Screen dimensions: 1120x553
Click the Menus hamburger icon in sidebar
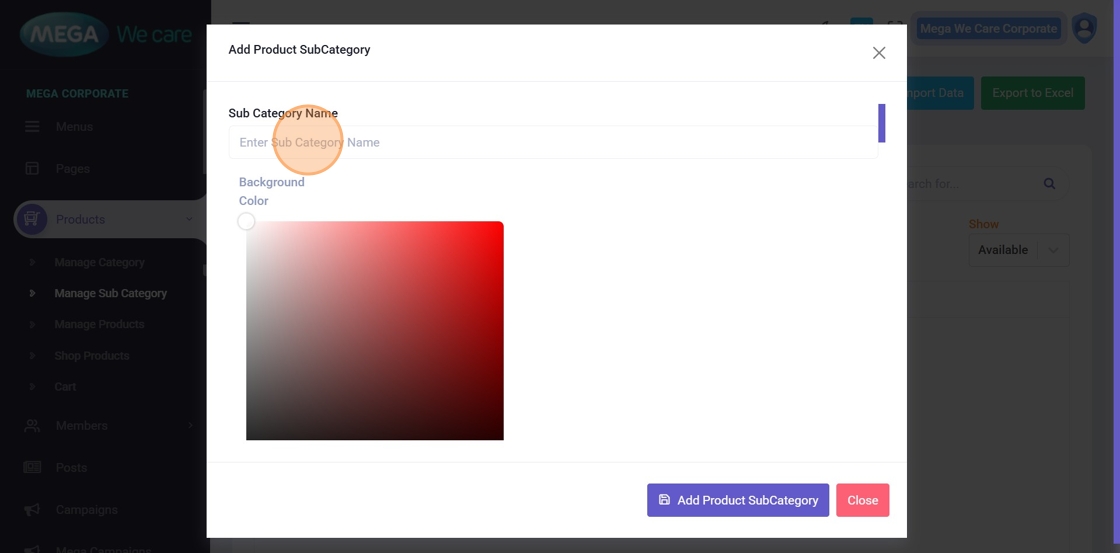(32, 127)
